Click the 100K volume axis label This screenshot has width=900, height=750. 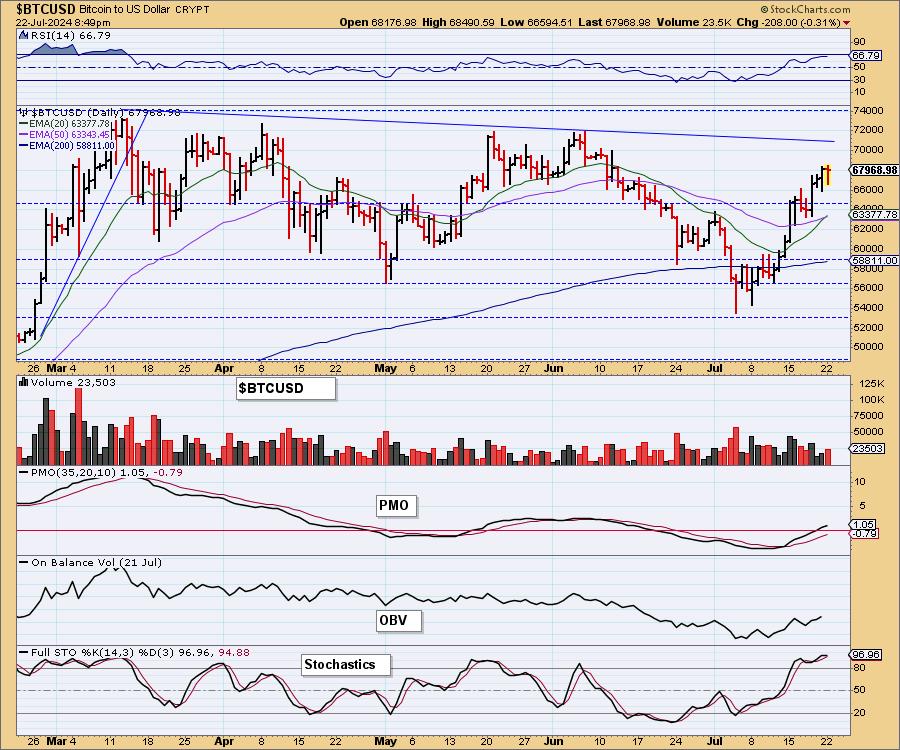tap(871, 399)
